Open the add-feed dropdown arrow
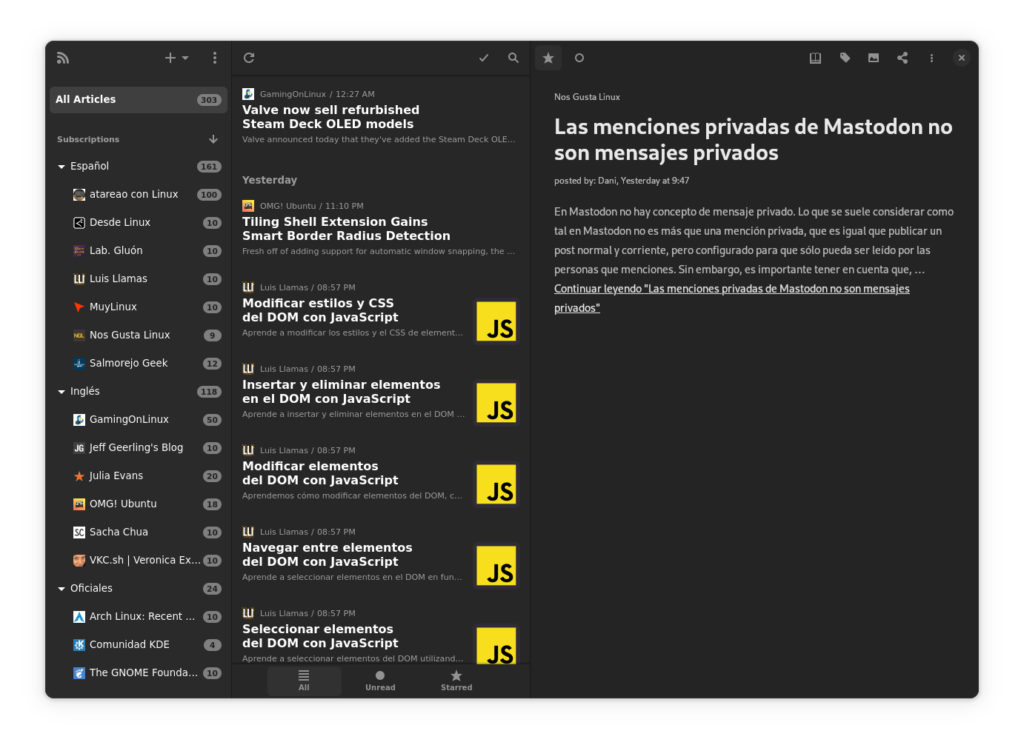1024x748 pixels. click(184, 58)
